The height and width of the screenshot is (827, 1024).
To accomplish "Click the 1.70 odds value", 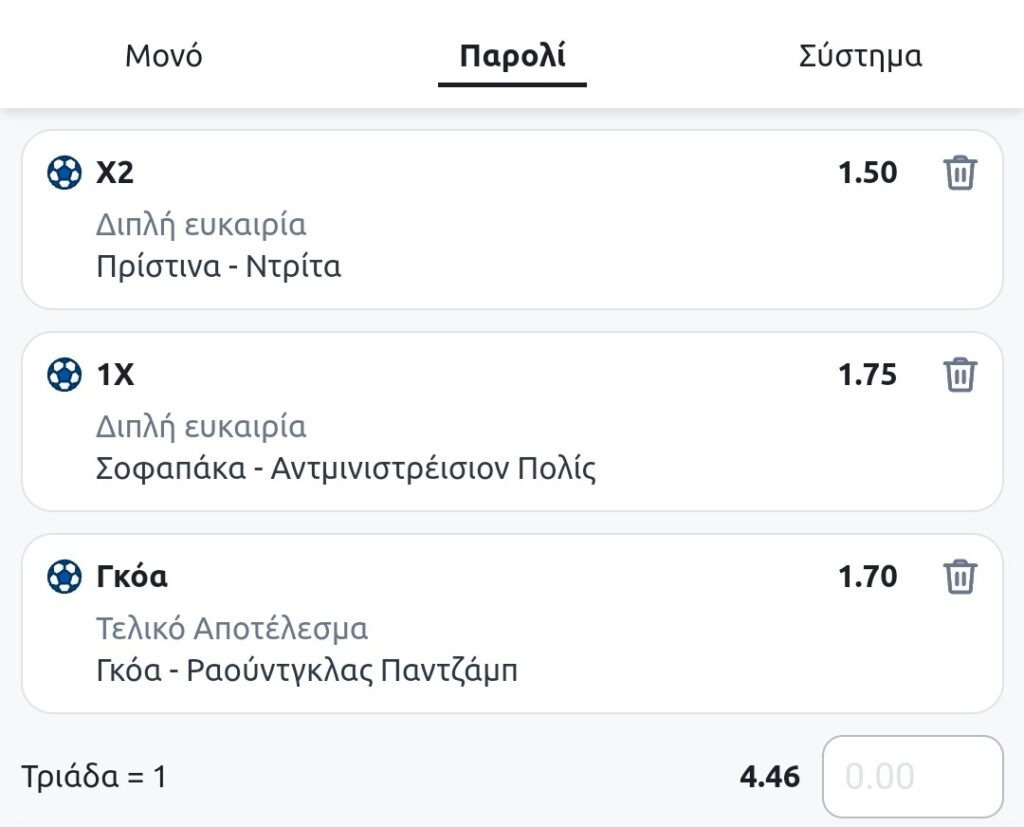I will [867, 577].
